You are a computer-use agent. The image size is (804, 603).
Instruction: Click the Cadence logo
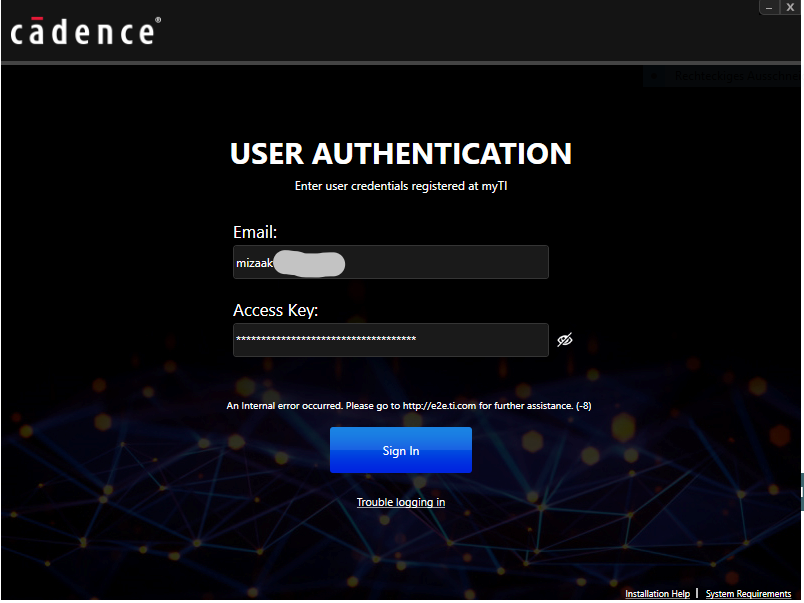pos(85,31)
